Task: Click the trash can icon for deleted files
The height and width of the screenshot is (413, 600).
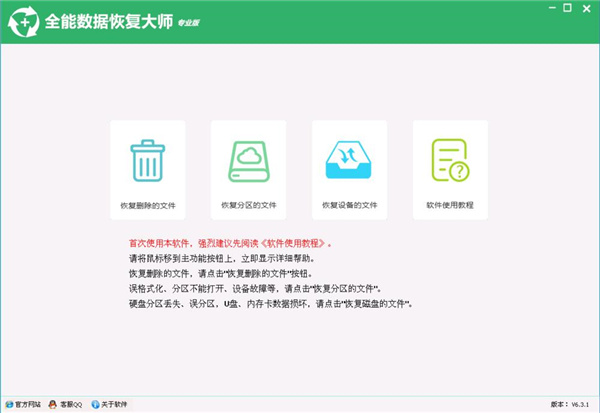Action: pos(148,160)
